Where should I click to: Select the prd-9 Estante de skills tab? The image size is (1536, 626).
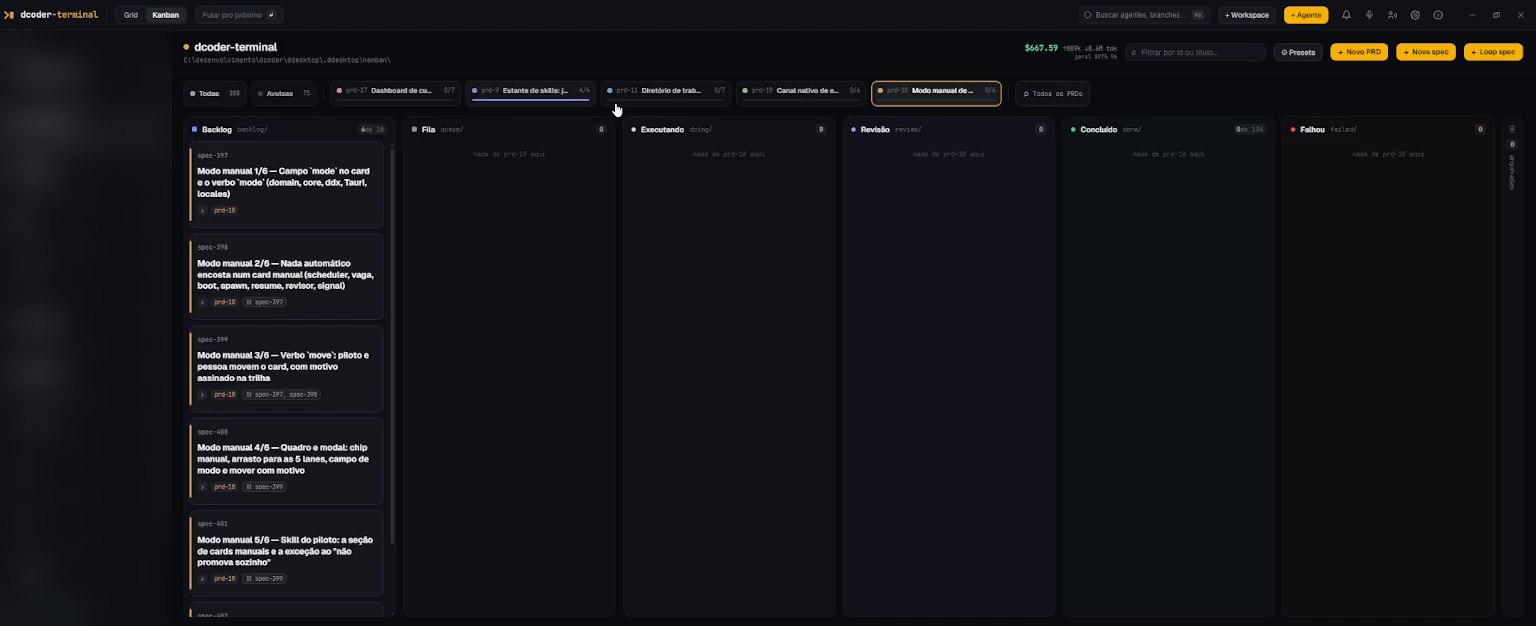pyautogui.click(x=531, y=93)
